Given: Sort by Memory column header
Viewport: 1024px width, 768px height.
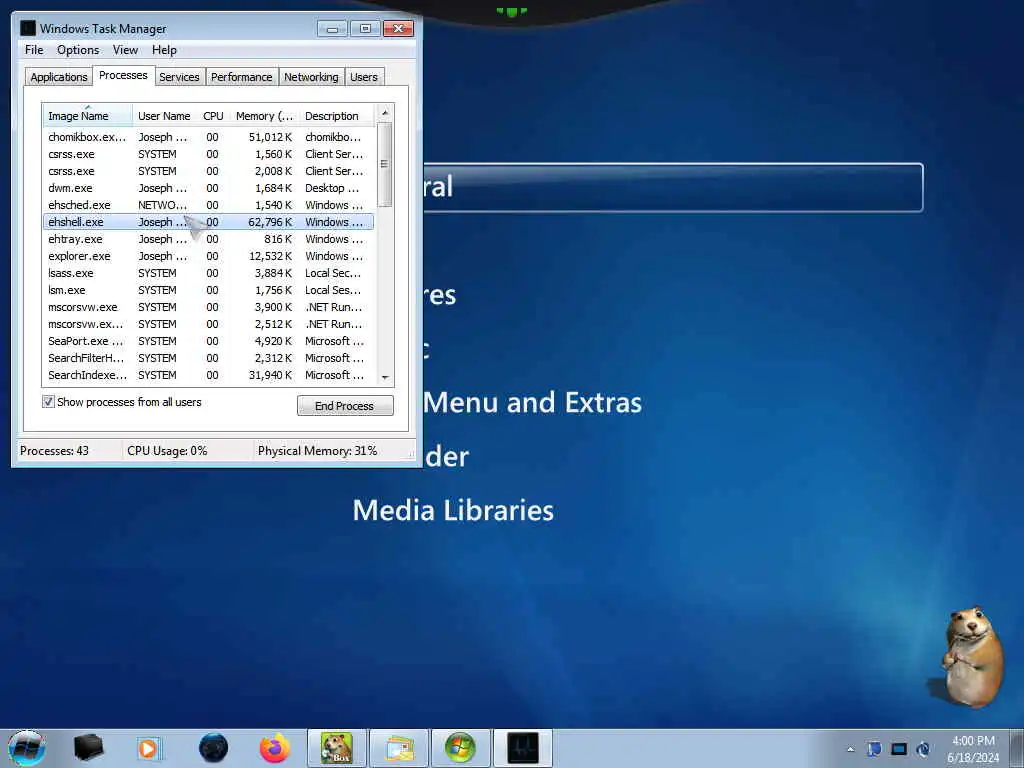Looking at the screenshot, I should [x=264, y=116].
